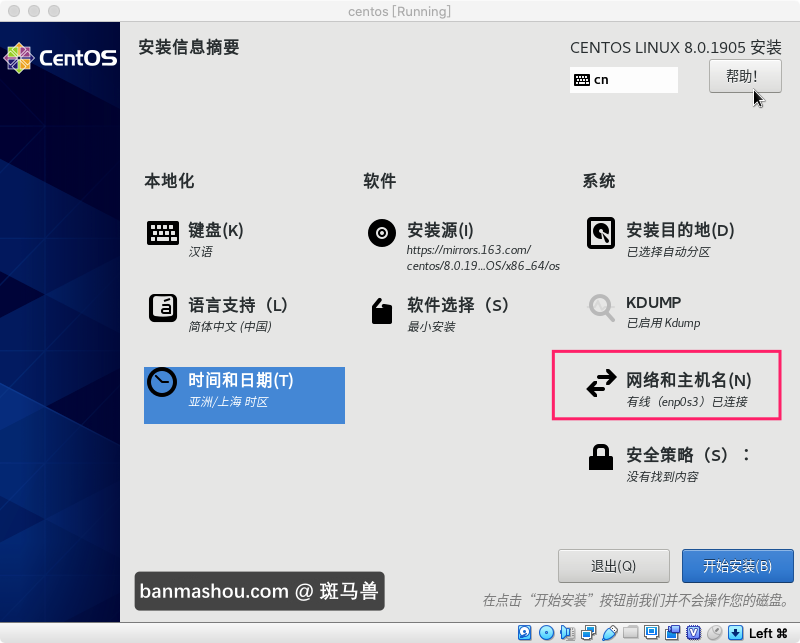
Task: Click the 开始安装(B) begin installation button
Action: pos(737,566)
